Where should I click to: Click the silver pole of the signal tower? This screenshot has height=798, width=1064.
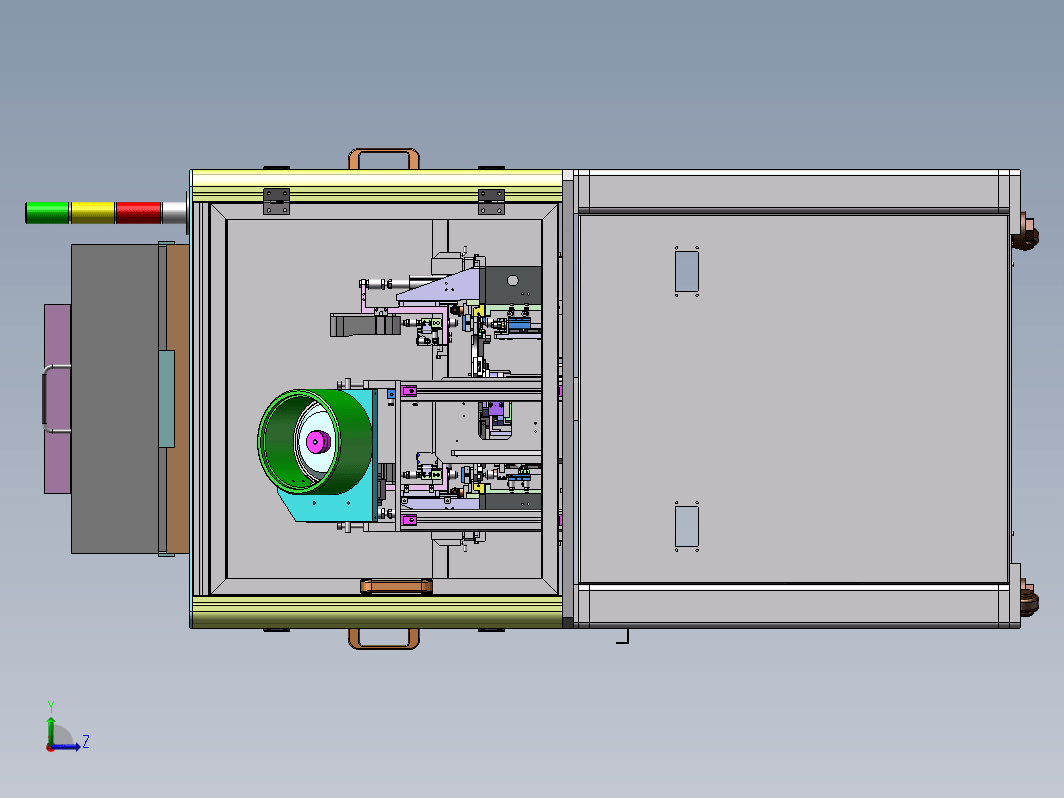174,212
